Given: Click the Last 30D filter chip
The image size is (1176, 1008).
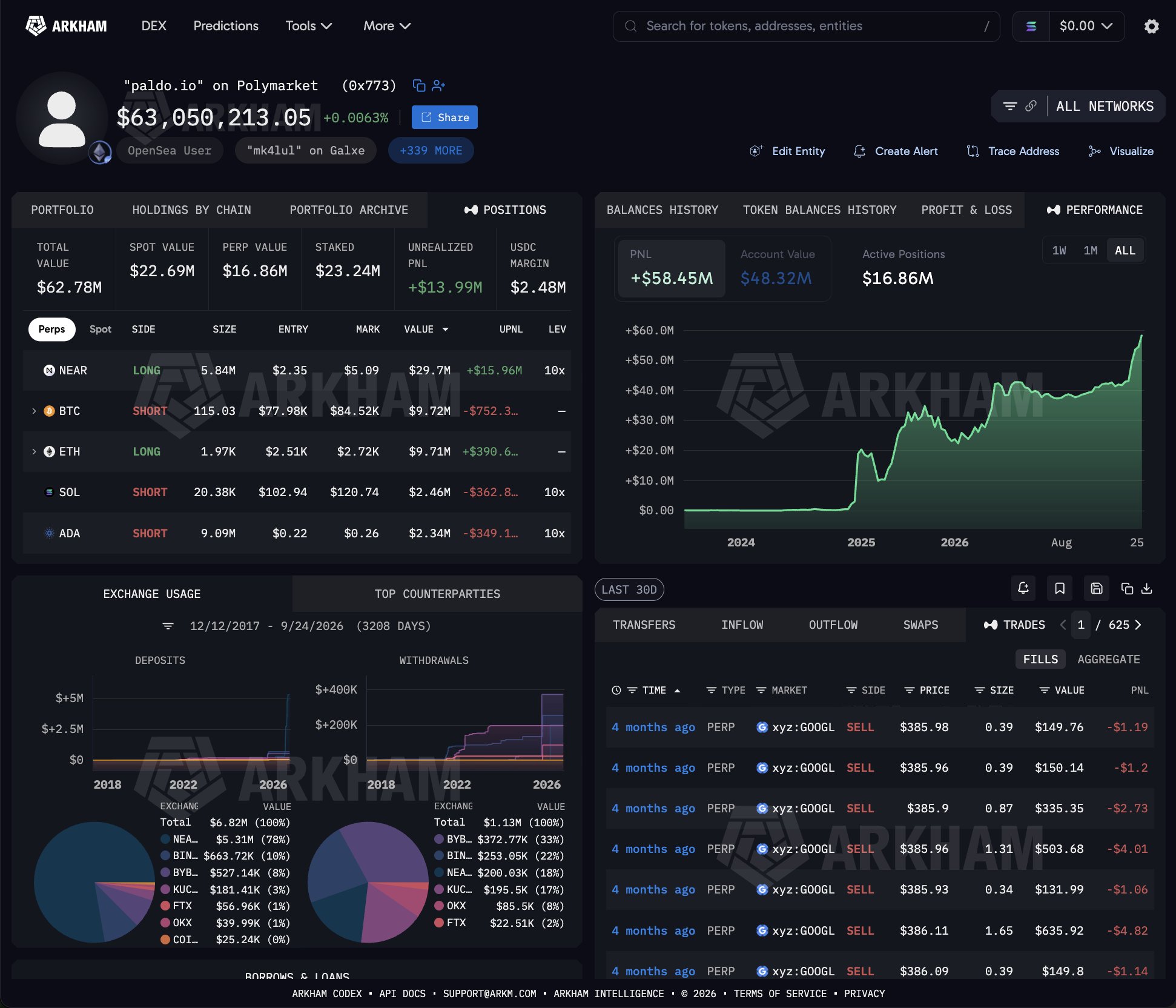Looking at the screenshot, I should coord(629,589).
